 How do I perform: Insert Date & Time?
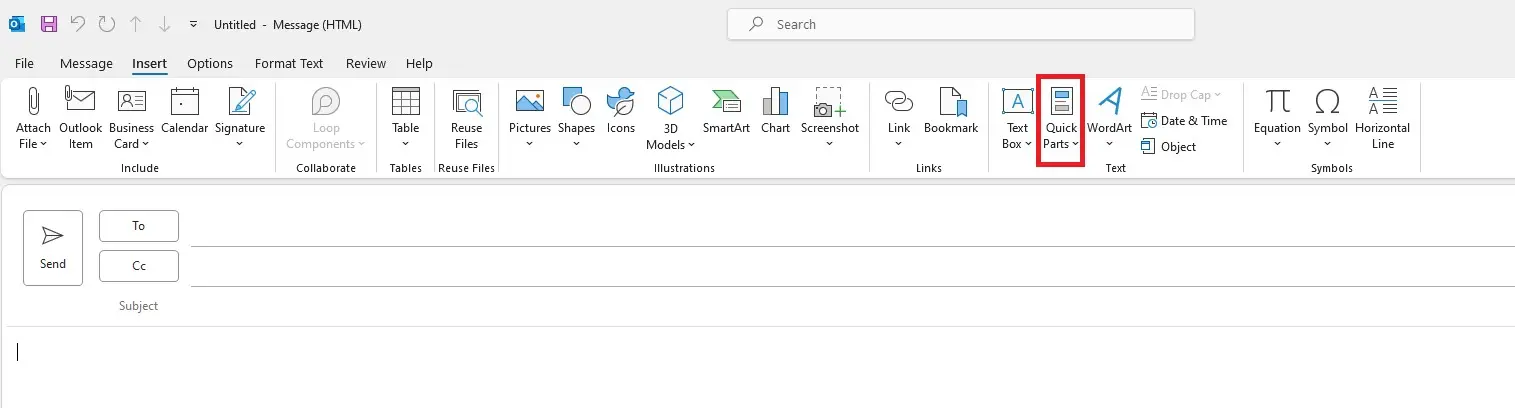tap(1184, 121)
